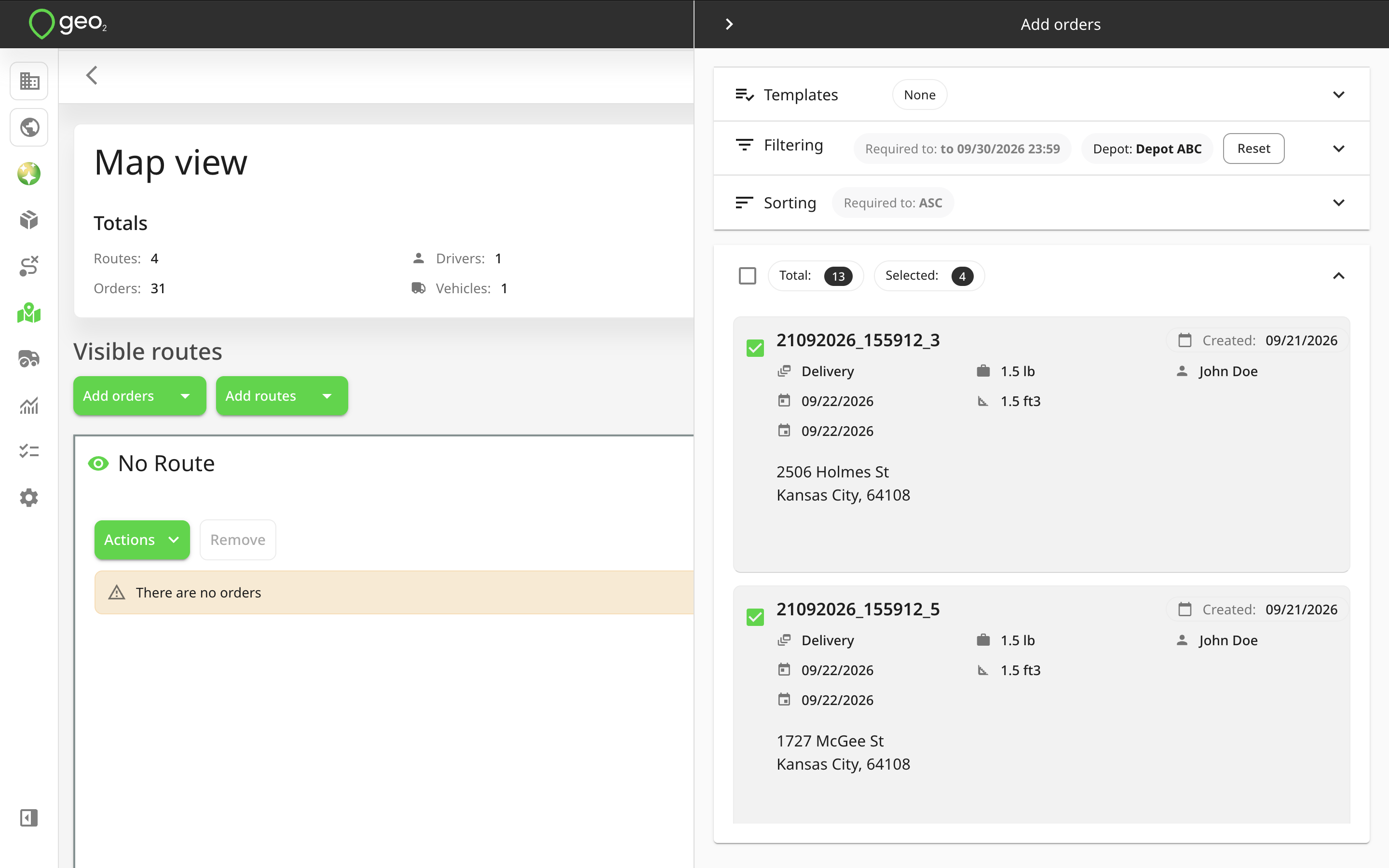1389x868 pixels.
Task: Expand the Sorting section chevron
Action: pos(1338,203)
